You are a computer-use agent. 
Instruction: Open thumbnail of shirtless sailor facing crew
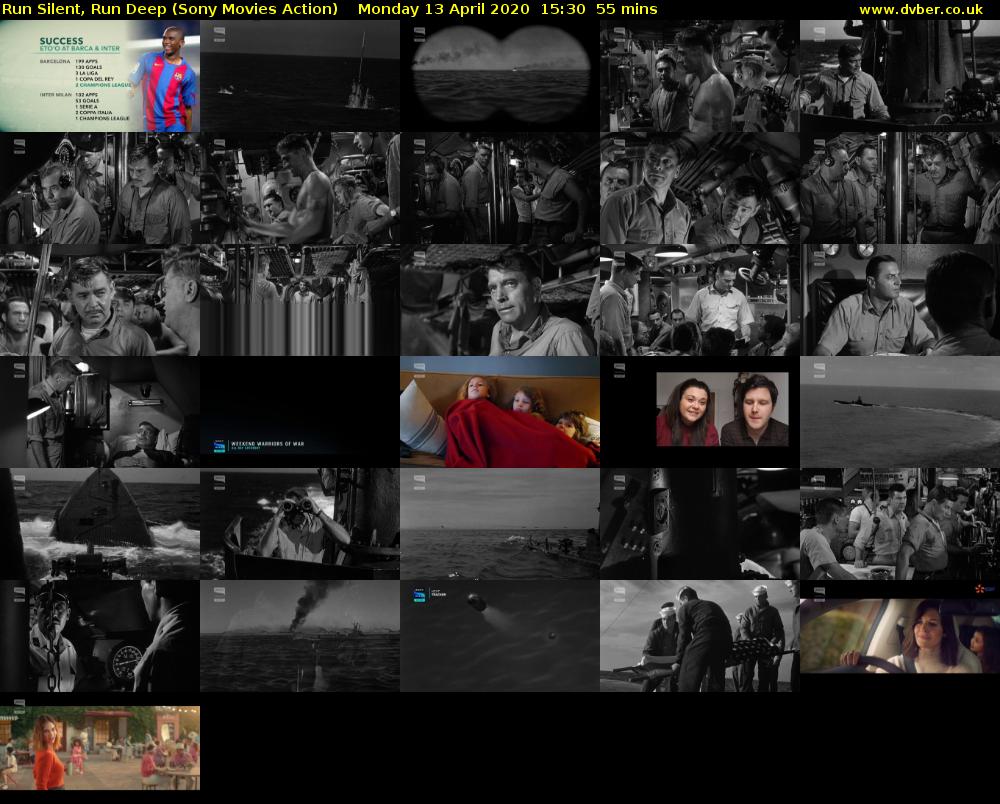(x=700, y=76)
